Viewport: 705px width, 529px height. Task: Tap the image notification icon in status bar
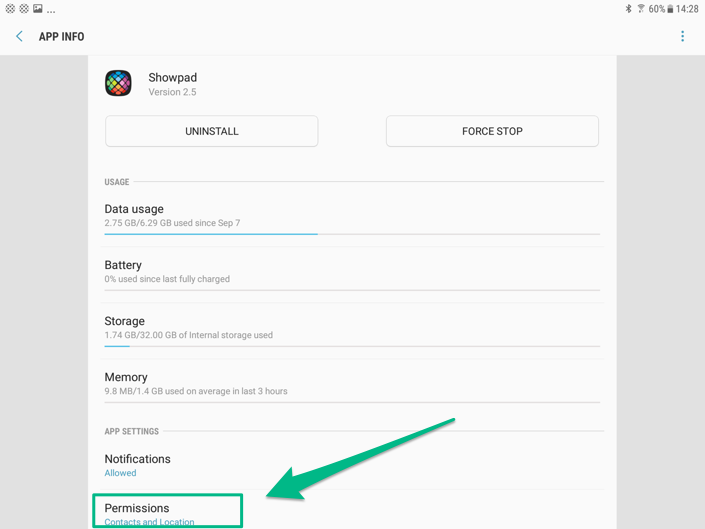(38, 9)
